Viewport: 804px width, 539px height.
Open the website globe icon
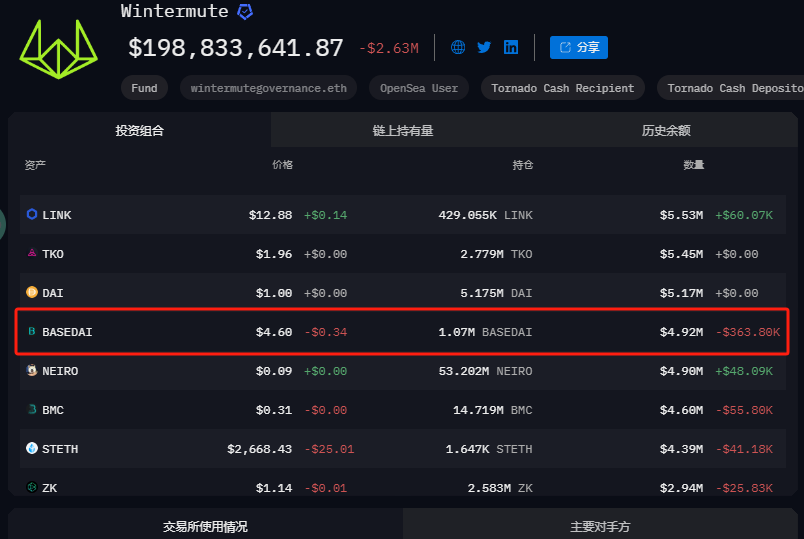(458, 48)
